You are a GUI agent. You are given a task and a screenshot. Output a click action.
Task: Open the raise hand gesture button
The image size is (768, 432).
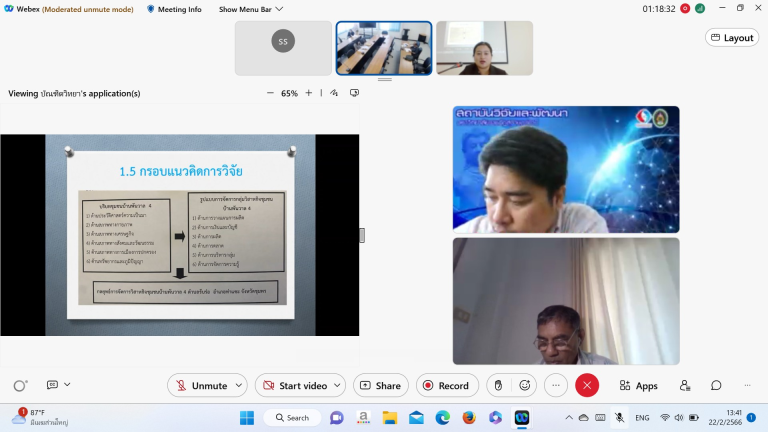pyautogui.click(x=499, y=386)
